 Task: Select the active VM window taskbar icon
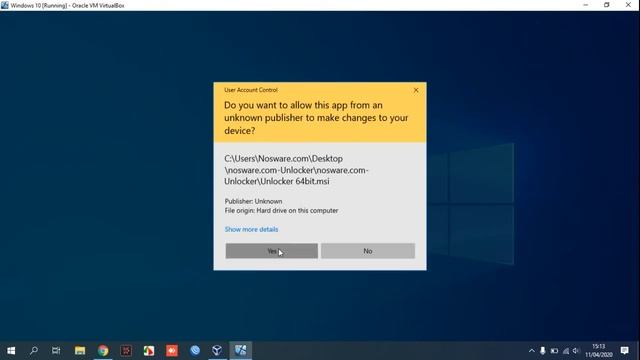click(x=240, y=351)
